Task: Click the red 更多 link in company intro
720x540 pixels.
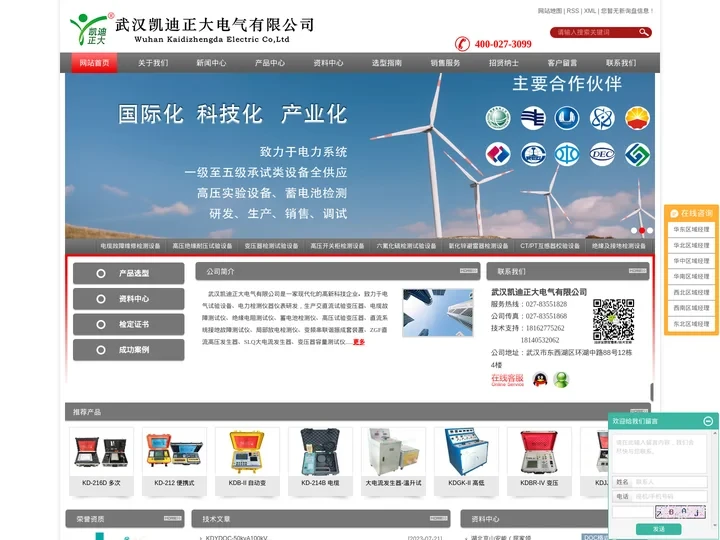Action: 359,342
